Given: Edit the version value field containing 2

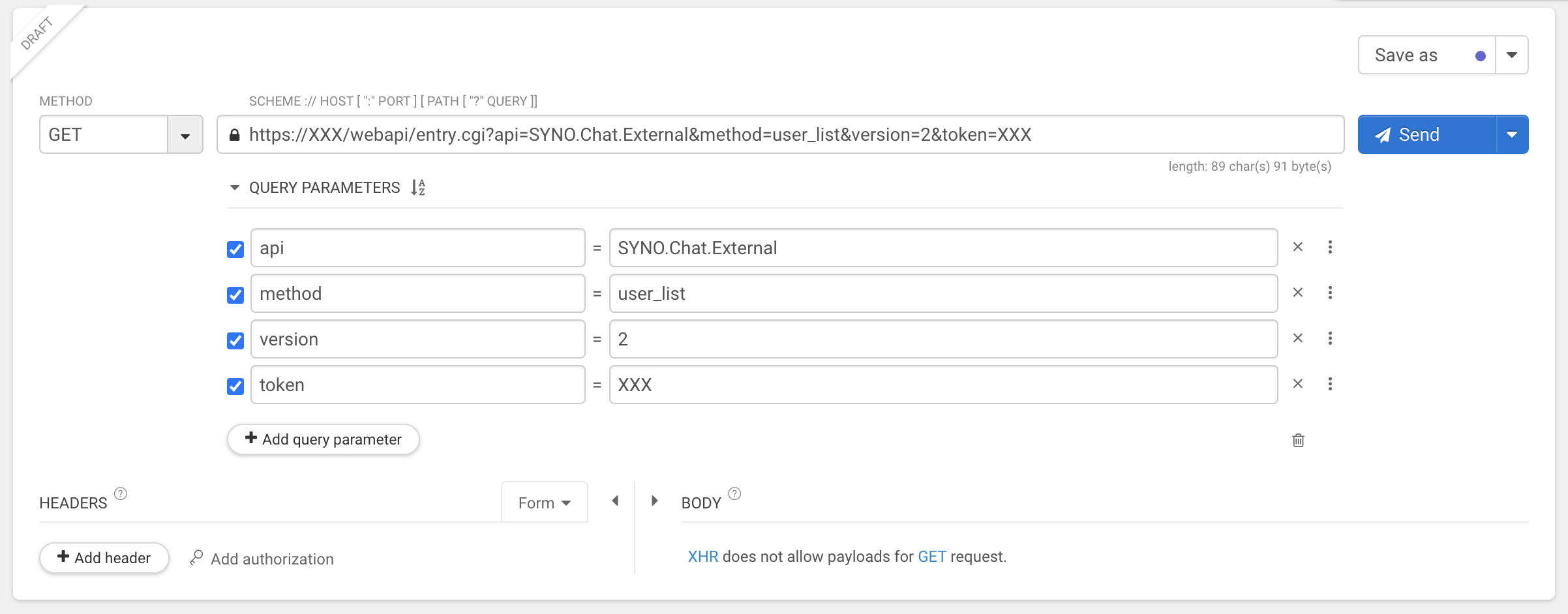Looking at the screenshot, I should point(943,339).
